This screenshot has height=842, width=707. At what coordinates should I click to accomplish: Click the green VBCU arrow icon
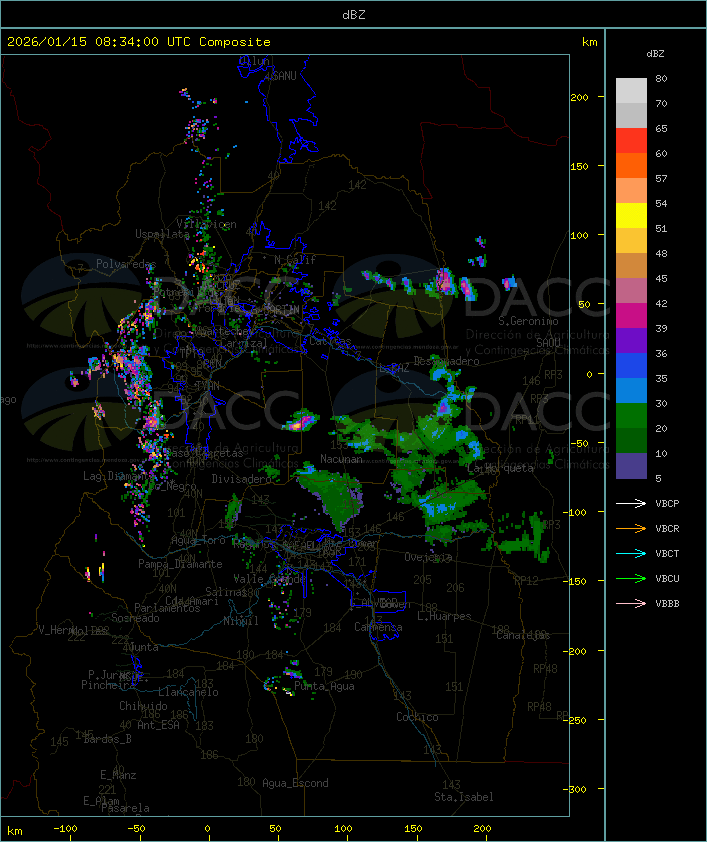[x=631, y=578]
